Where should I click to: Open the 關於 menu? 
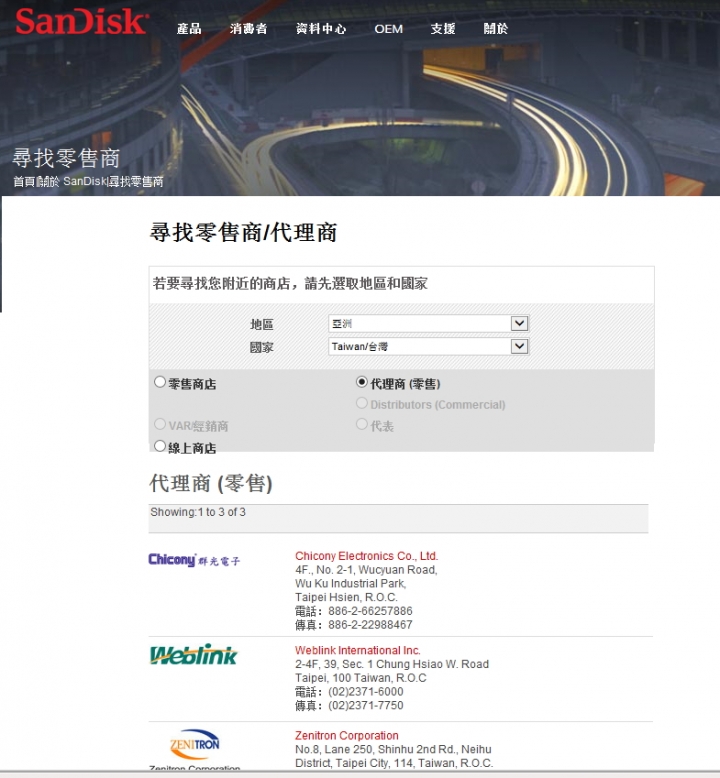(x=496, y=29)
